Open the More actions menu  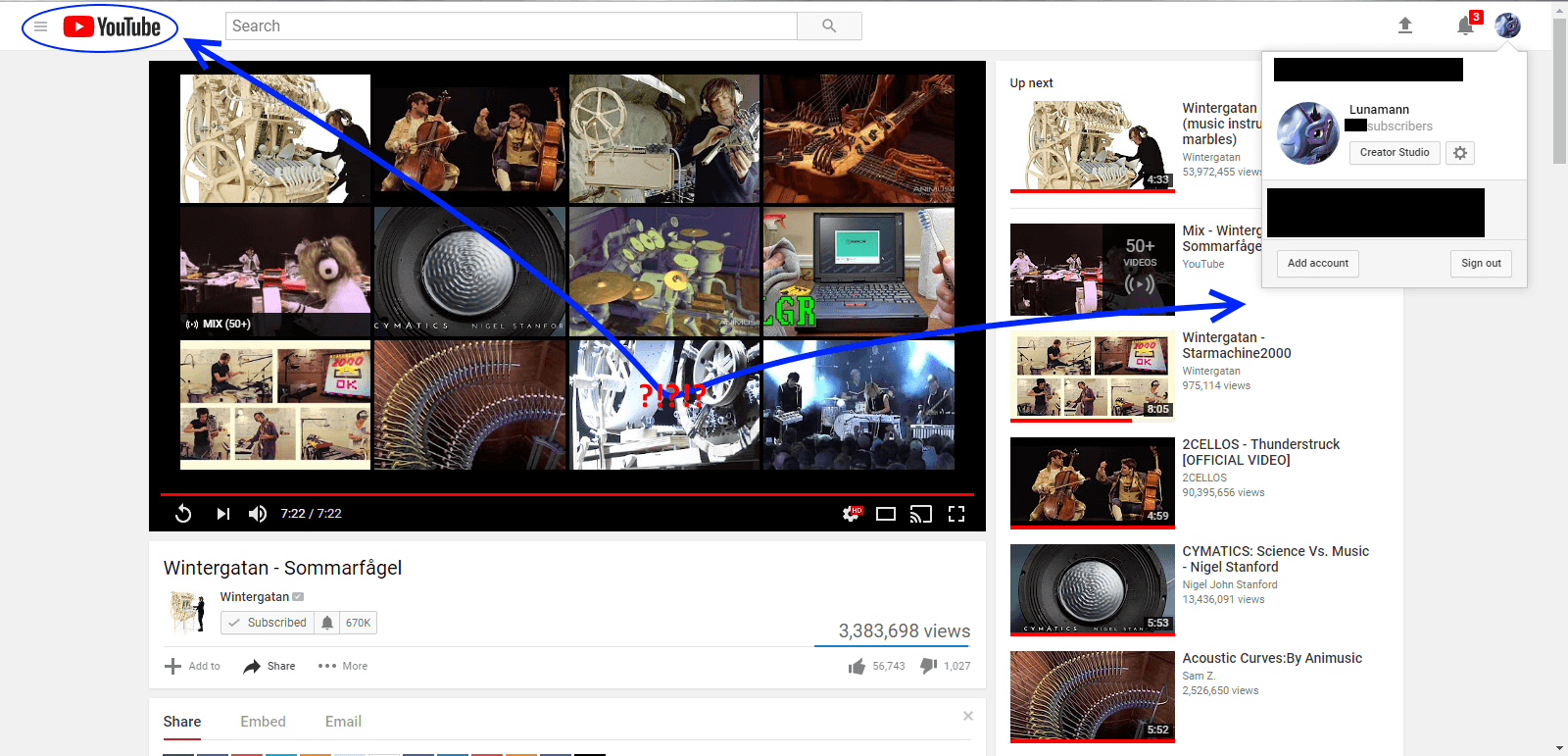pyautogui.click(x=343, y=666)
